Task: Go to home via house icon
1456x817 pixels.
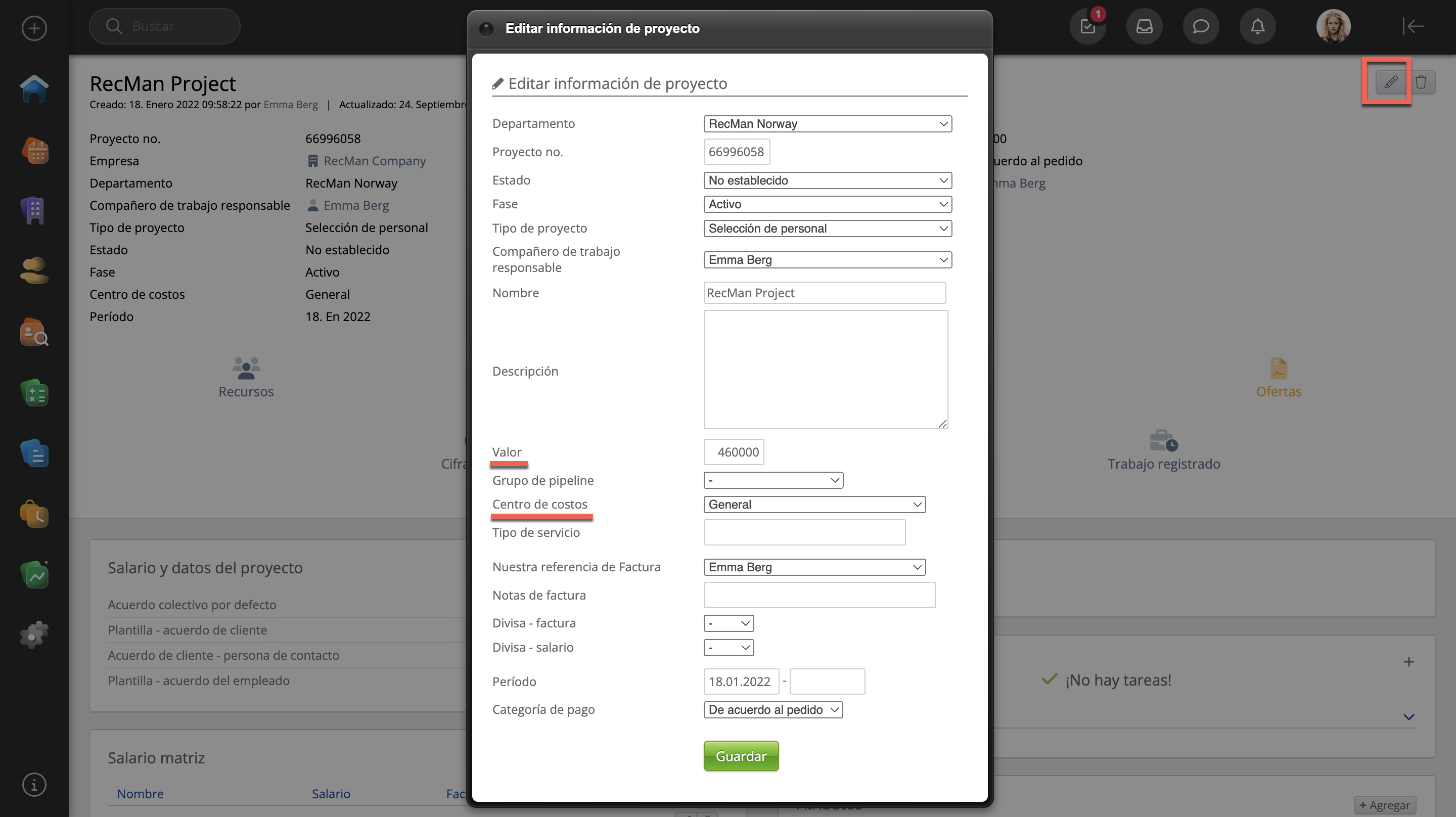Action: click(34, 89)
